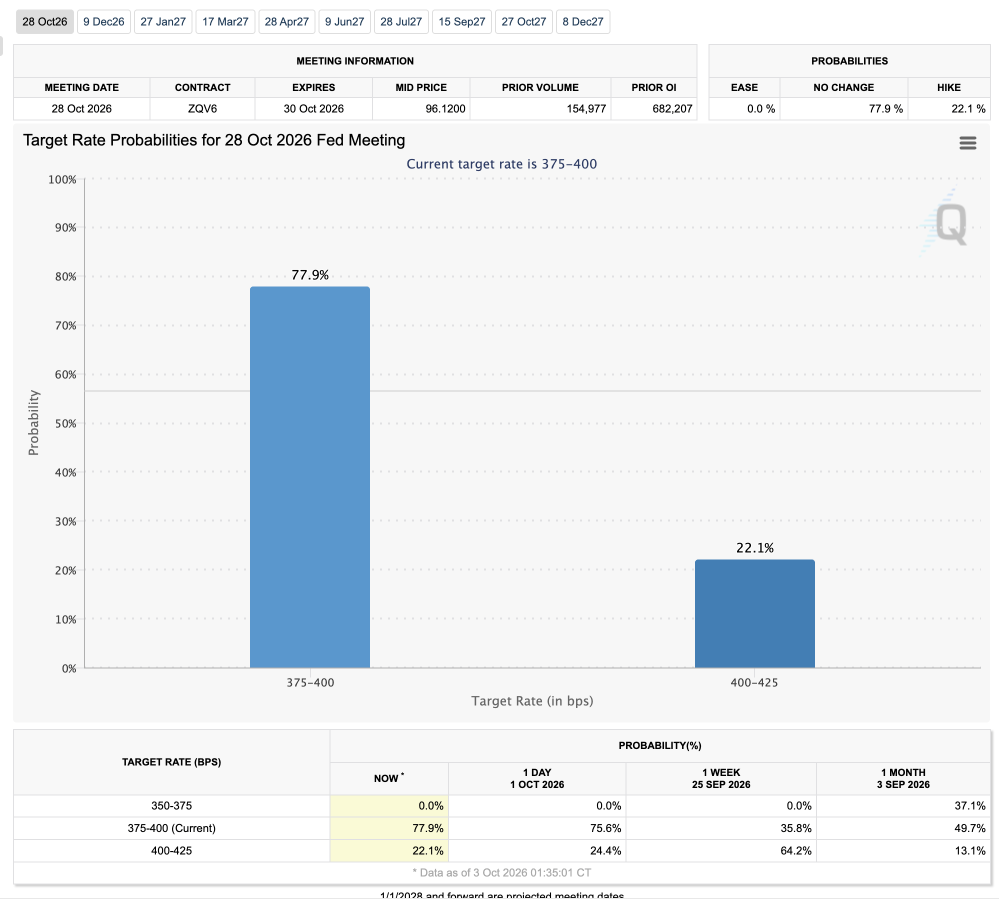Click the 400-425 x-axis label

754,682
